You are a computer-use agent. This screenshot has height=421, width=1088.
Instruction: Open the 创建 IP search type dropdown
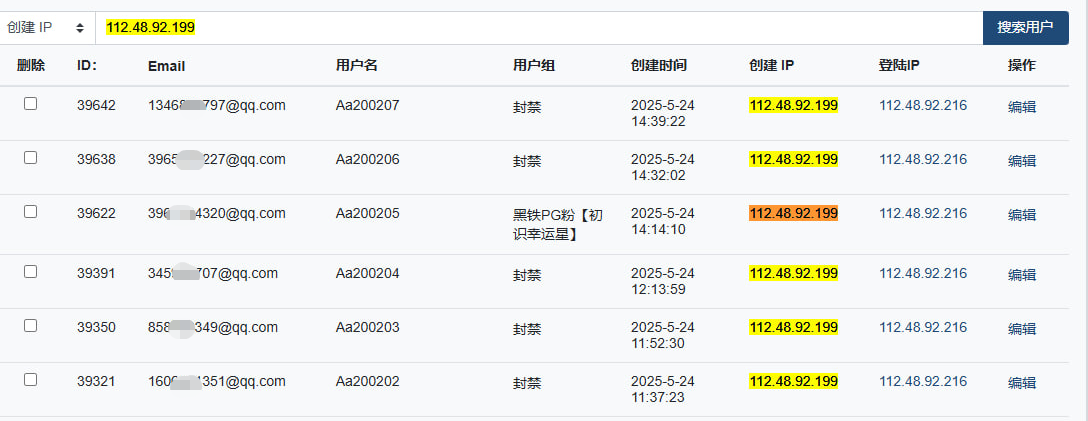point(46,28)
